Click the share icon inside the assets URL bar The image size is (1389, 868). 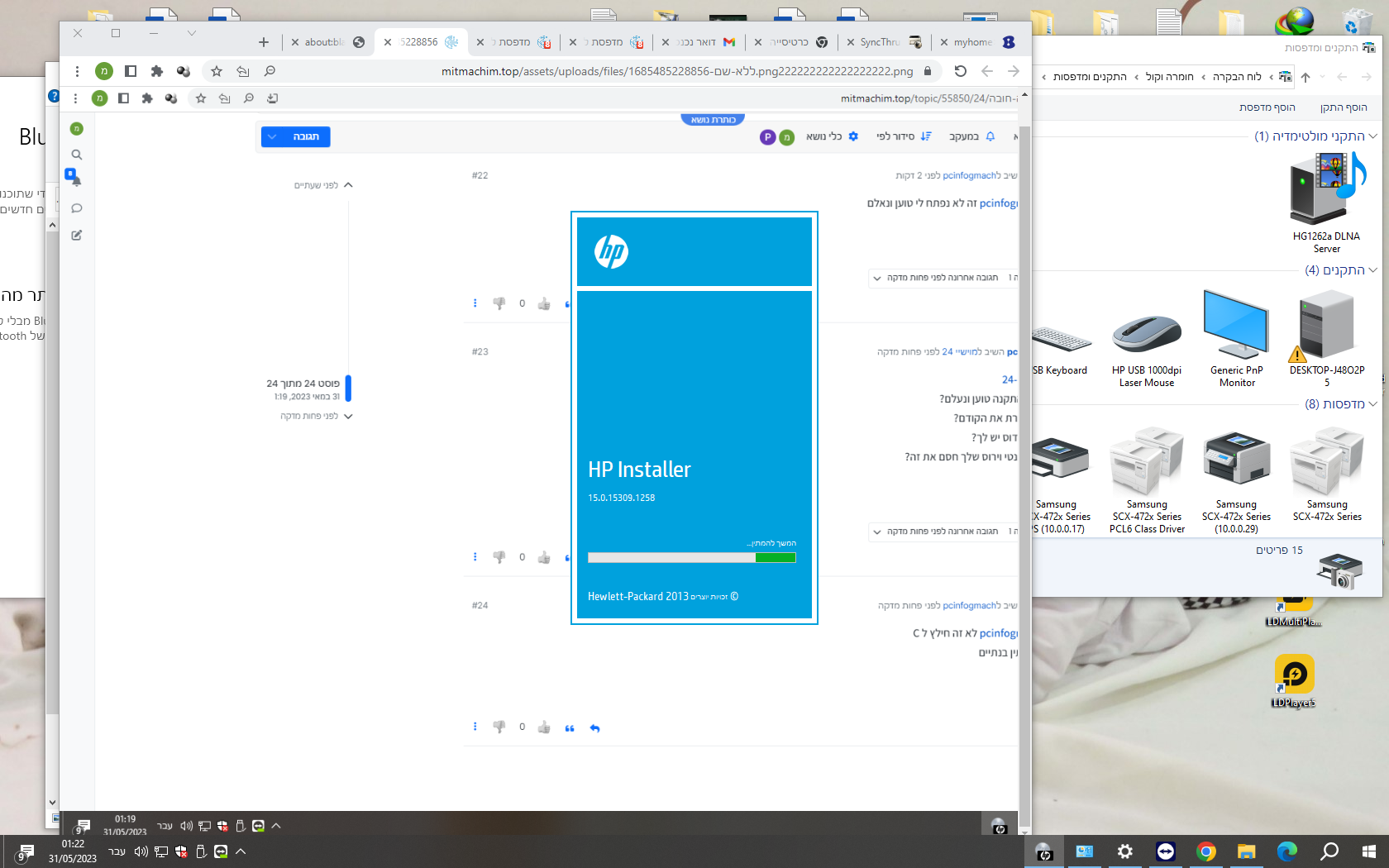(243, 71)
